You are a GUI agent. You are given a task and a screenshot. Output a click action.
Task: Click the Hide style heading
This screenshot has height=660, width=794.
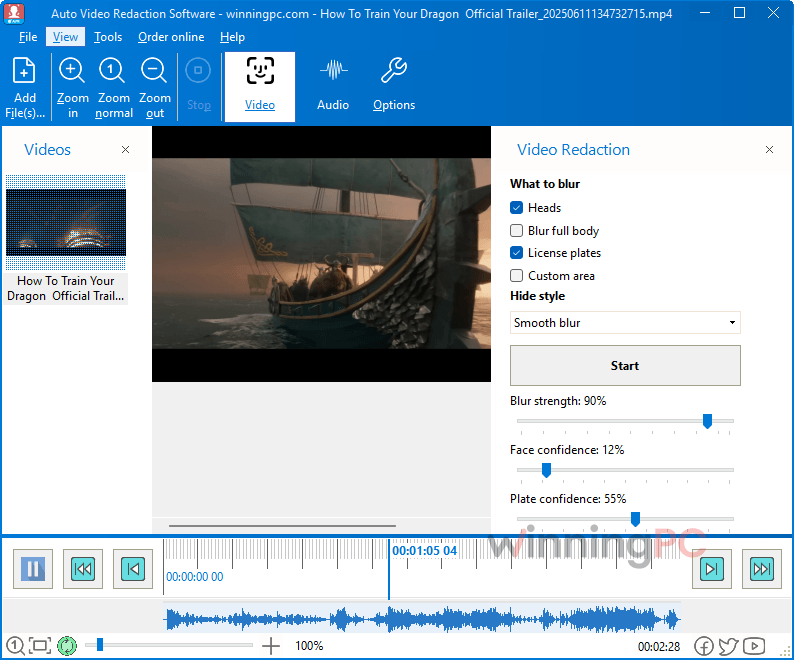537,296
